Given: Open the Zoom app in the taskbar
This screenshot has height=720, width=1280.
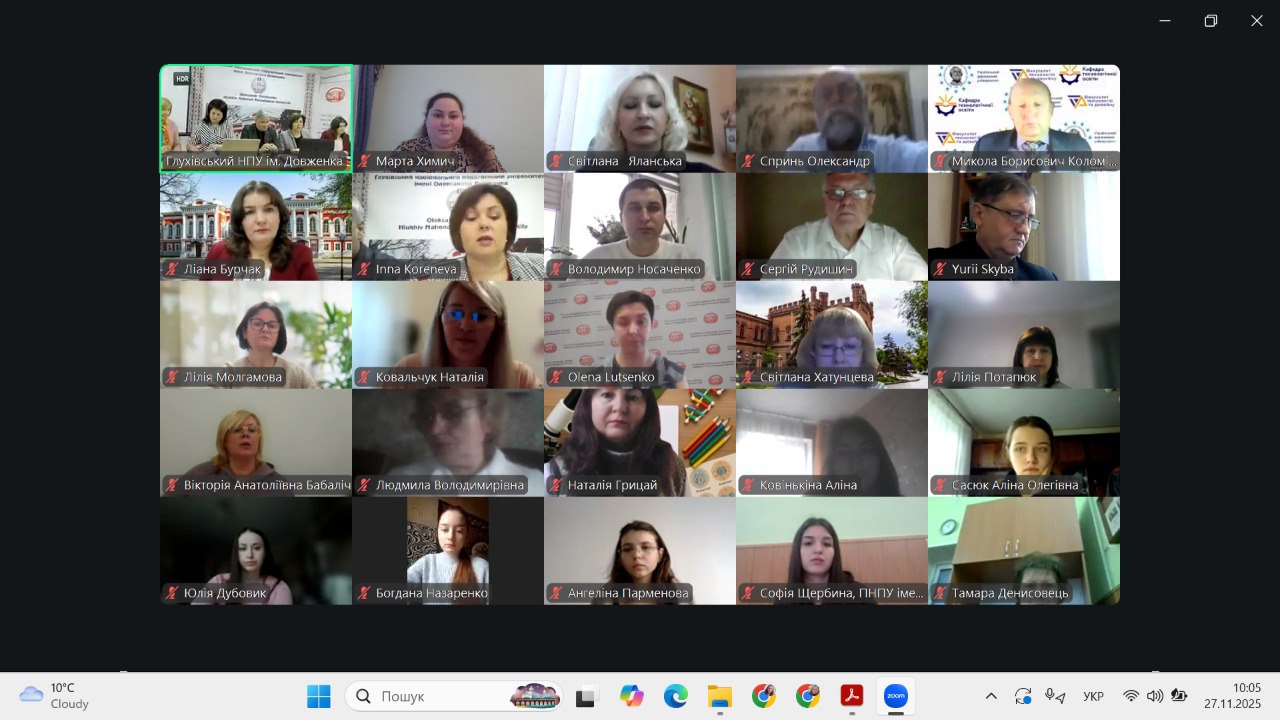Looking at the screenshot, I should (895, 696).
